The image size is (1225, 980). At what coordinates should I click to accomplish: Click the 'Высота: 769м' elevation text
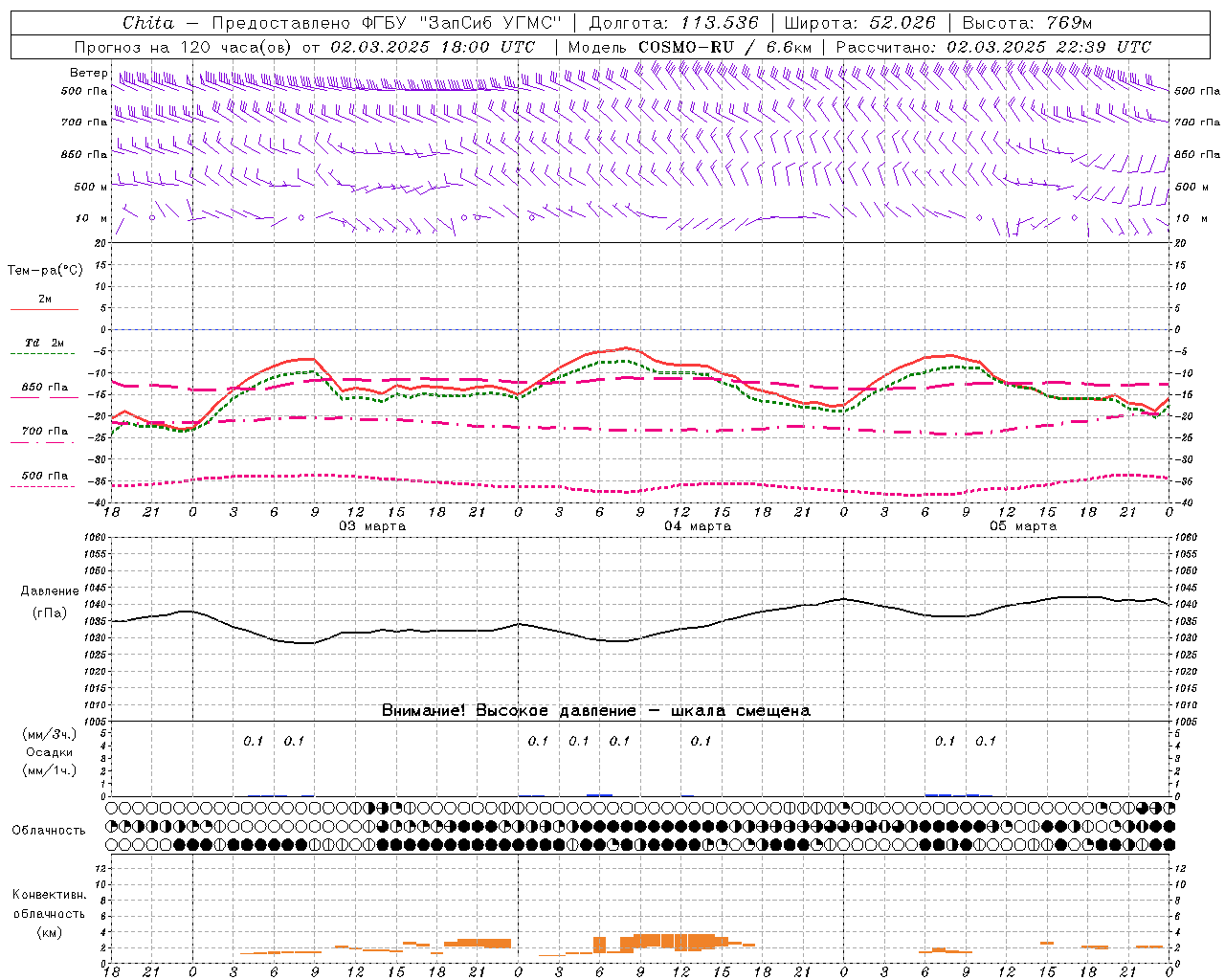point(1027,23)
